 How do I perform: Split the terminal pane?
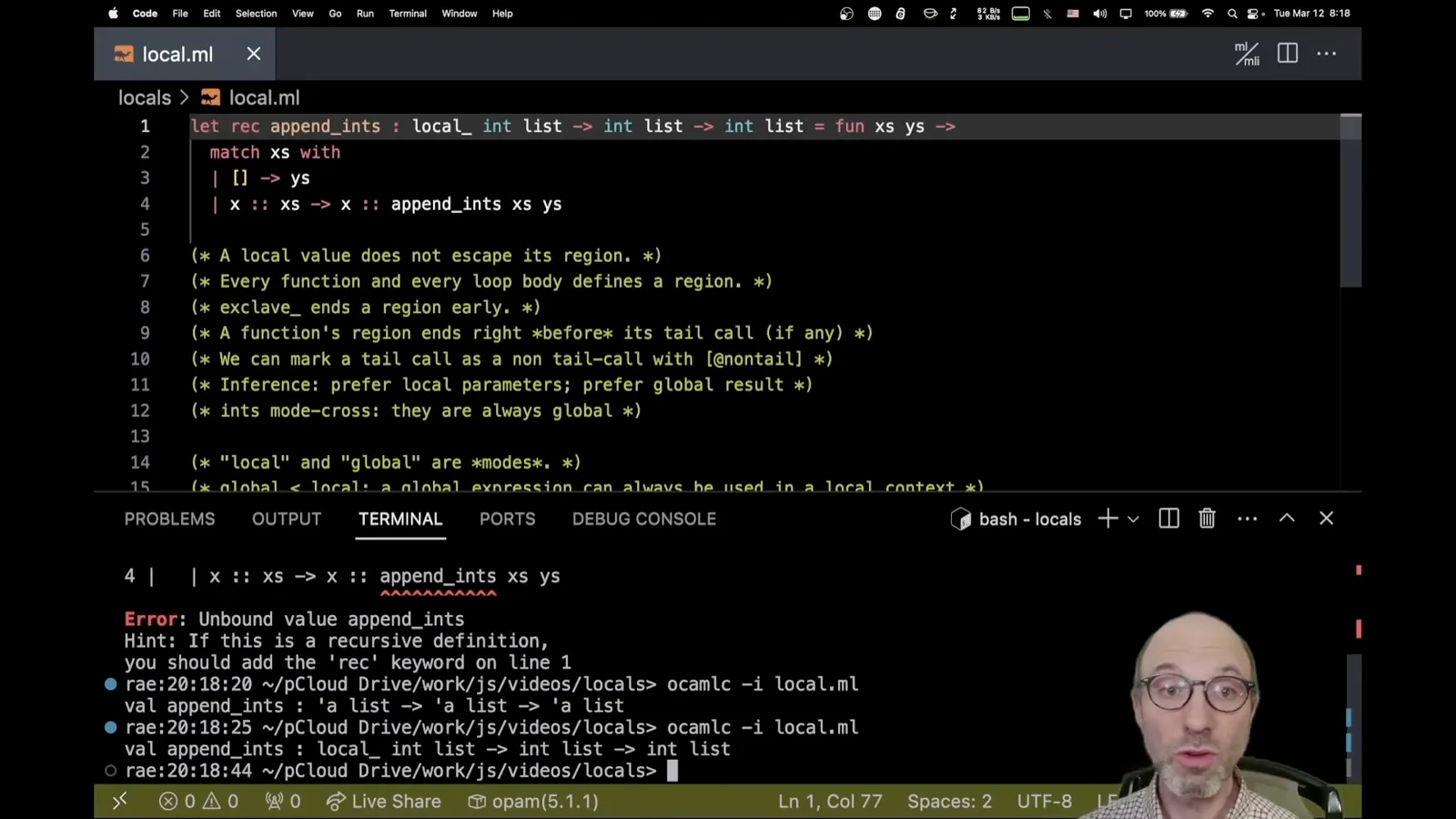pyautogui.click(x=1169, y=519)
